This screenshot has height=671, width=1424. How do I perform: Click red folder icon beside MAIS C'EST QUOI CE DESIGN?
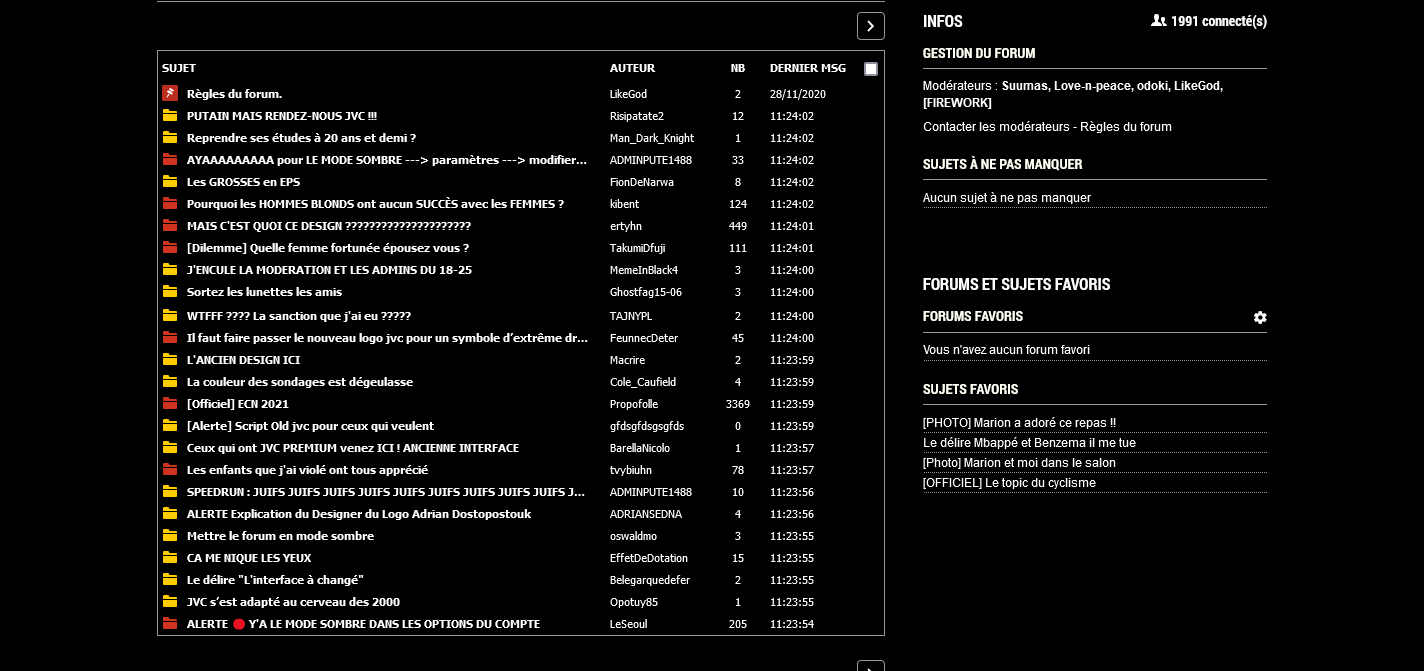click(170, 226)
